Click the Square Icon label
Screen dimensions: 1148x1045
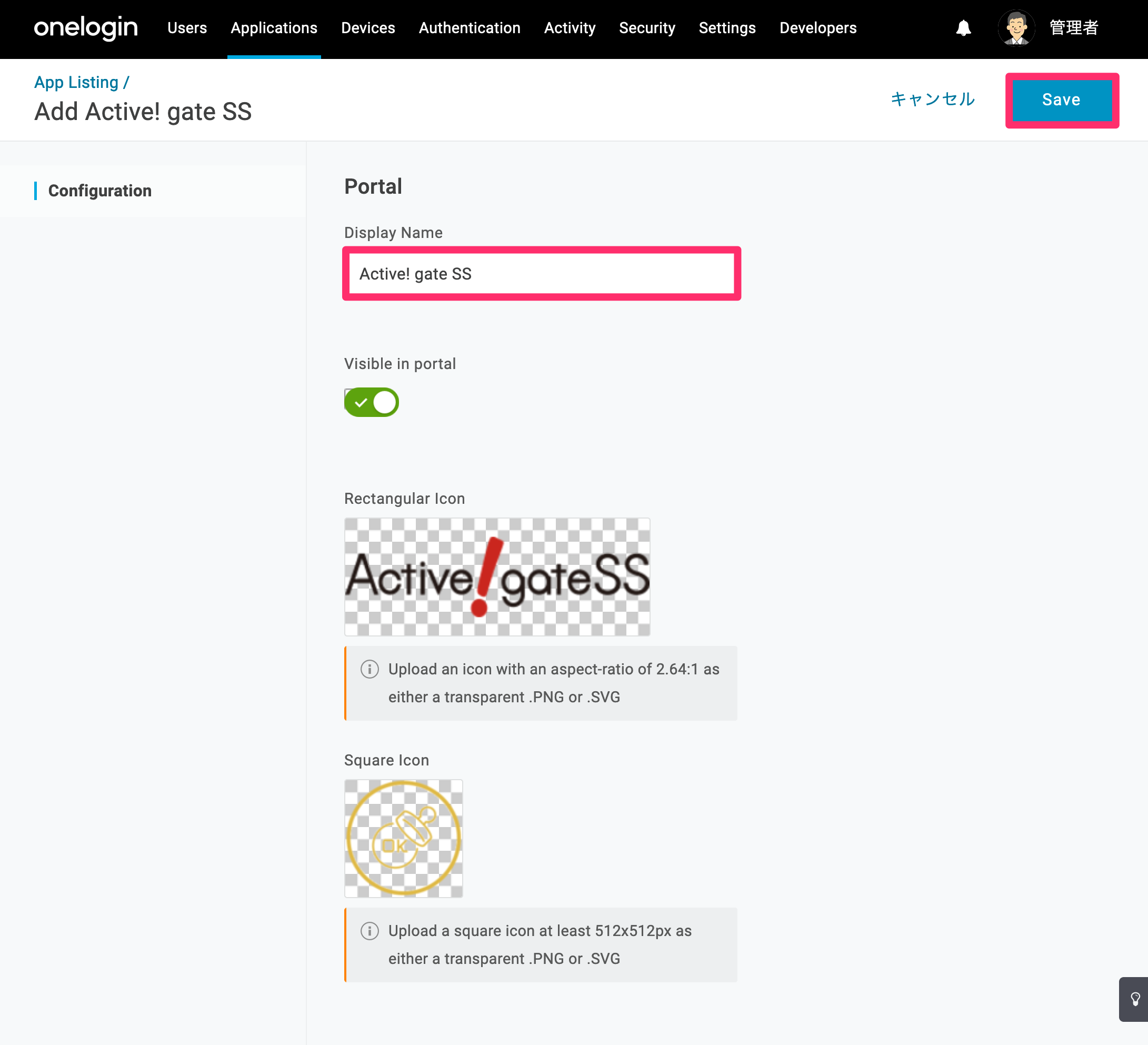click(386, 760)
